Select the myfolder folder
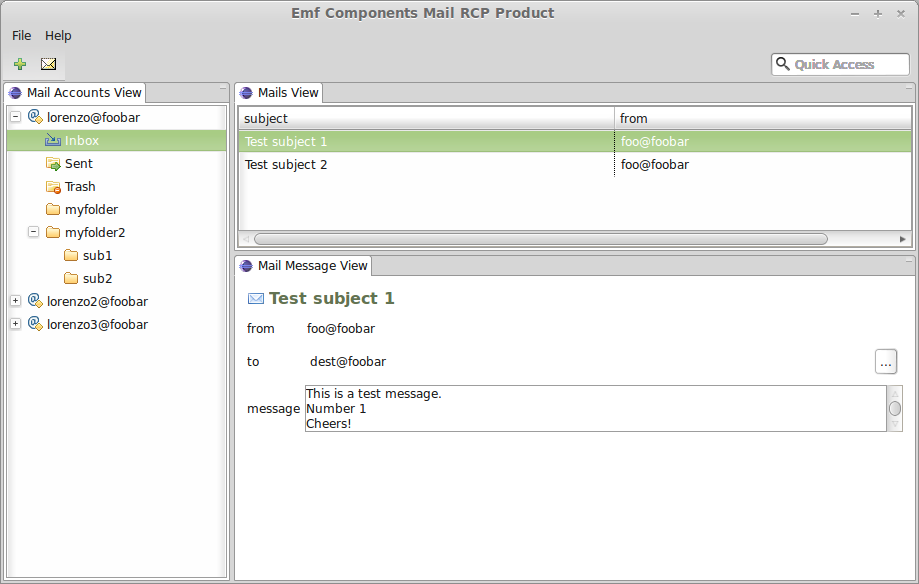 91,209
